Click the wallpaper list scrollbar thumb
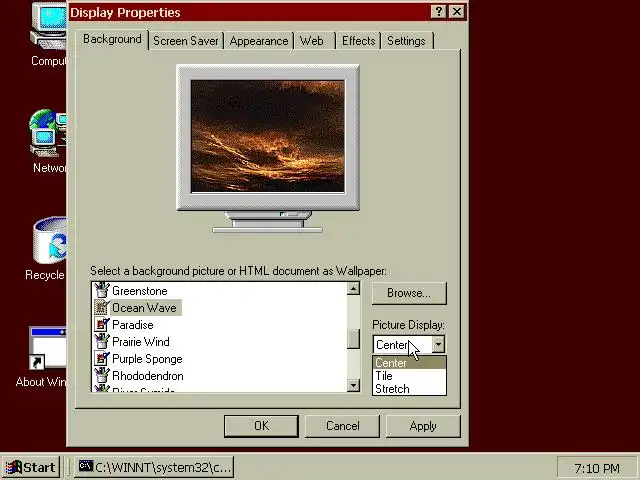The width and height of the screenshot is (640, 480). pyautogui.click(x=353, y=339)
